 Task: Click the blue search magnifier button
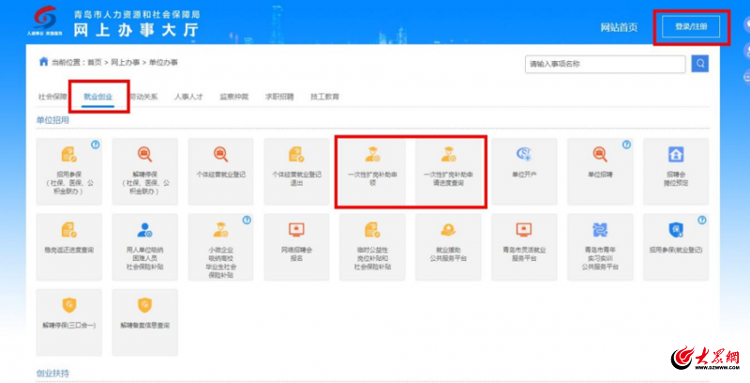pos(700,64)
